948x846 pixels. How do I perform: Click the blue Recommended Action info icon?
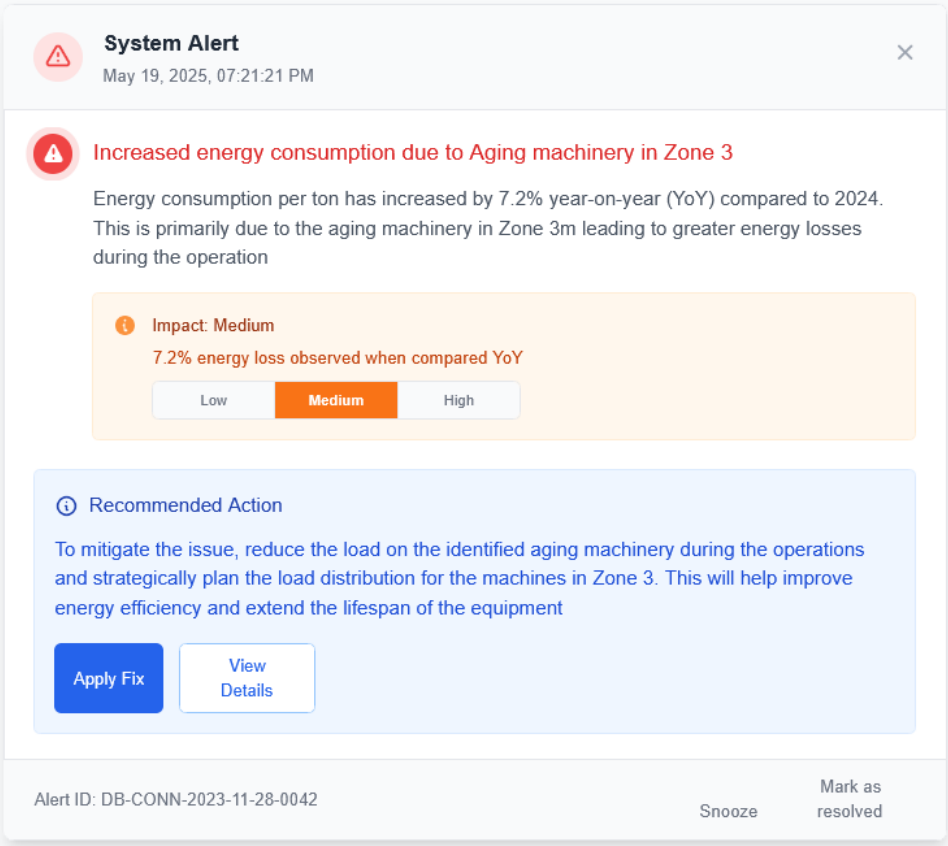[66, 506]
